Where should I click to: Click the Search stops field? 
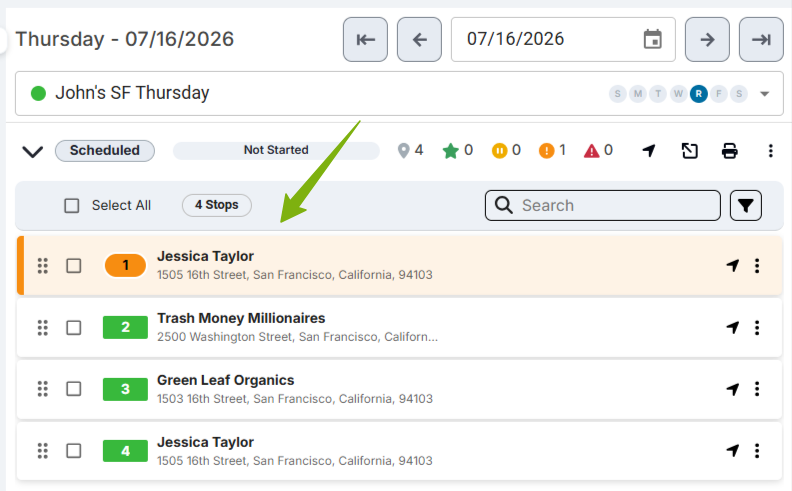603,205
